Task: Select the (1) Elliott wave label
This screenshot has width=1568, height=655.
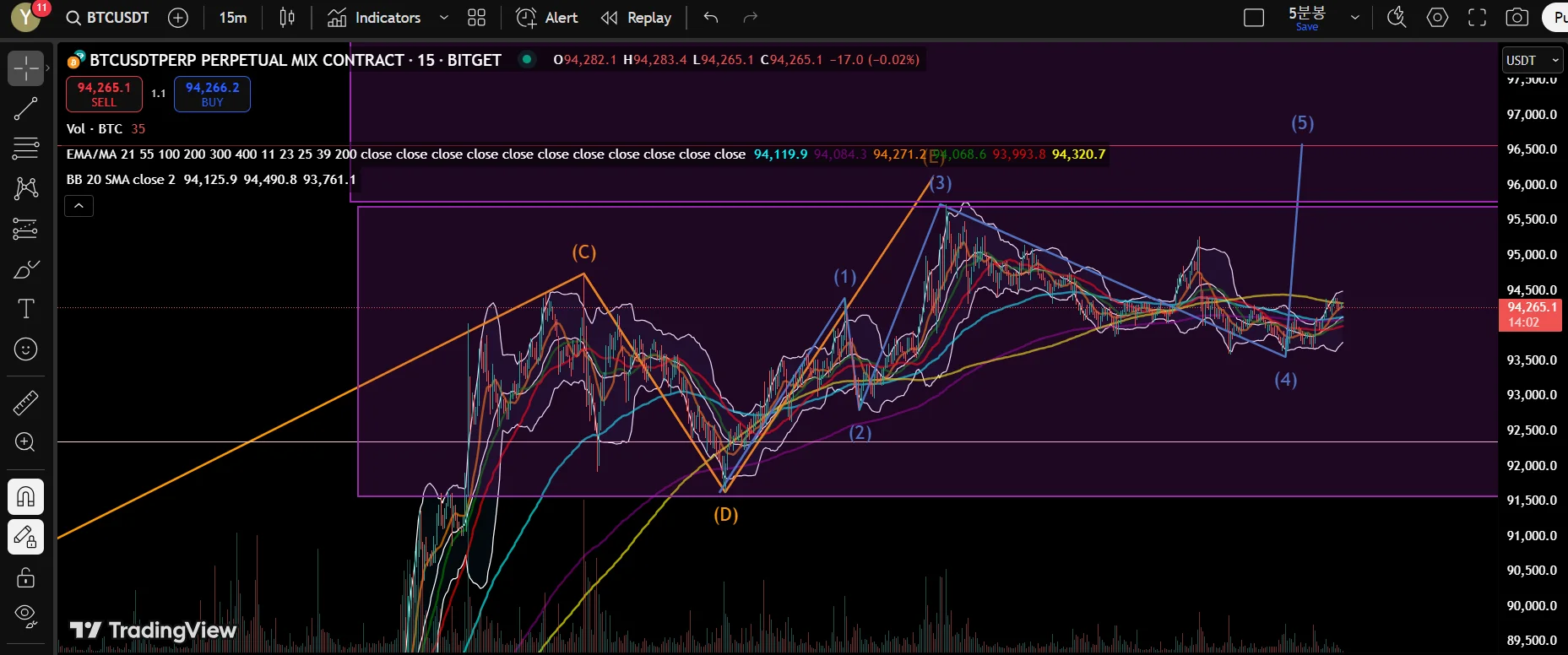Action: coord(845,276)
